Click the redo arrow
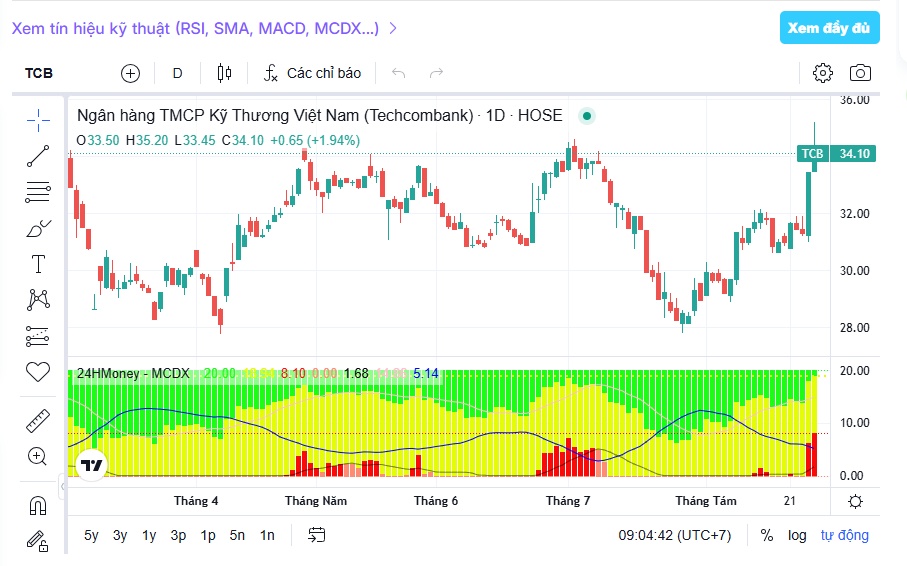 coord(436,73)
